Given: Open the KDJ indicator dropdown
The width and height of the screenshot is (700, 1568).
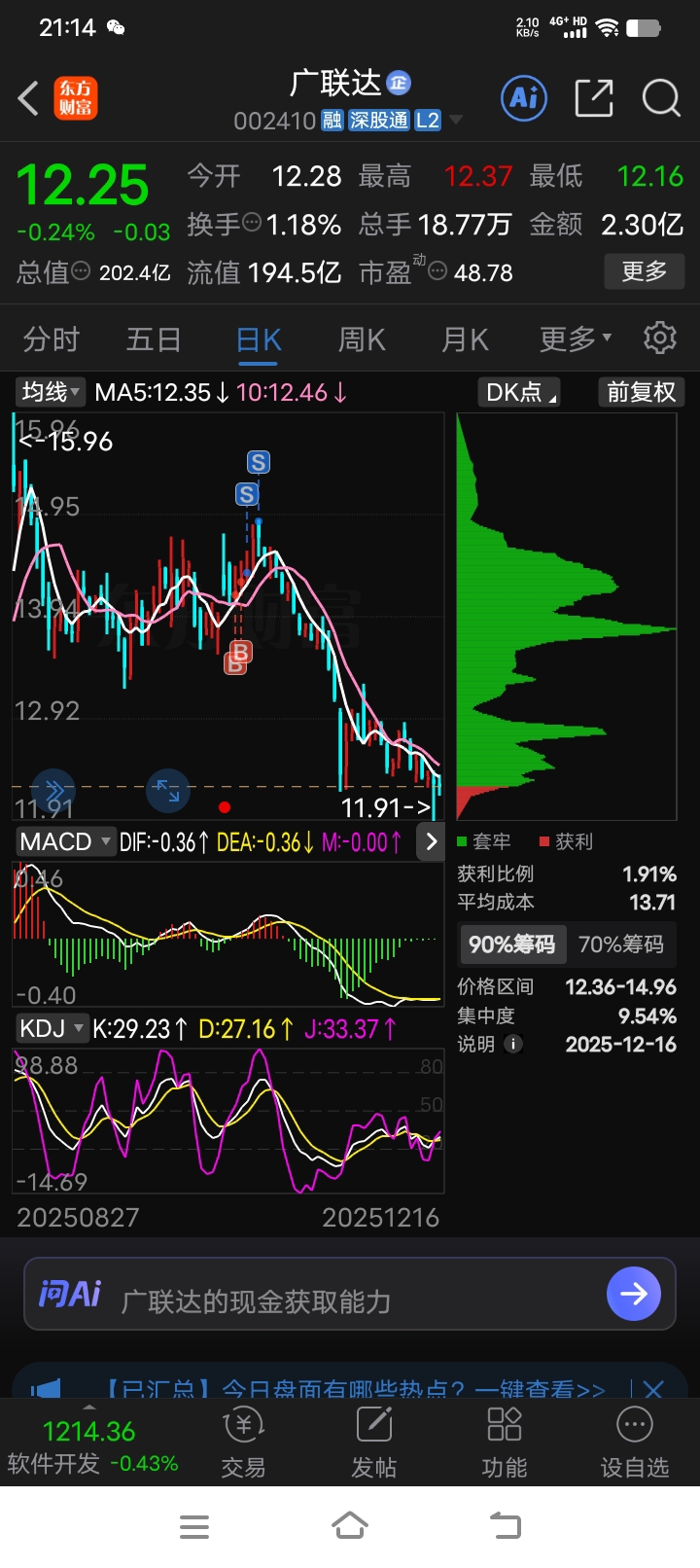Looking at the screenshot, I should pyautogui.click(x=52, y=1028).
